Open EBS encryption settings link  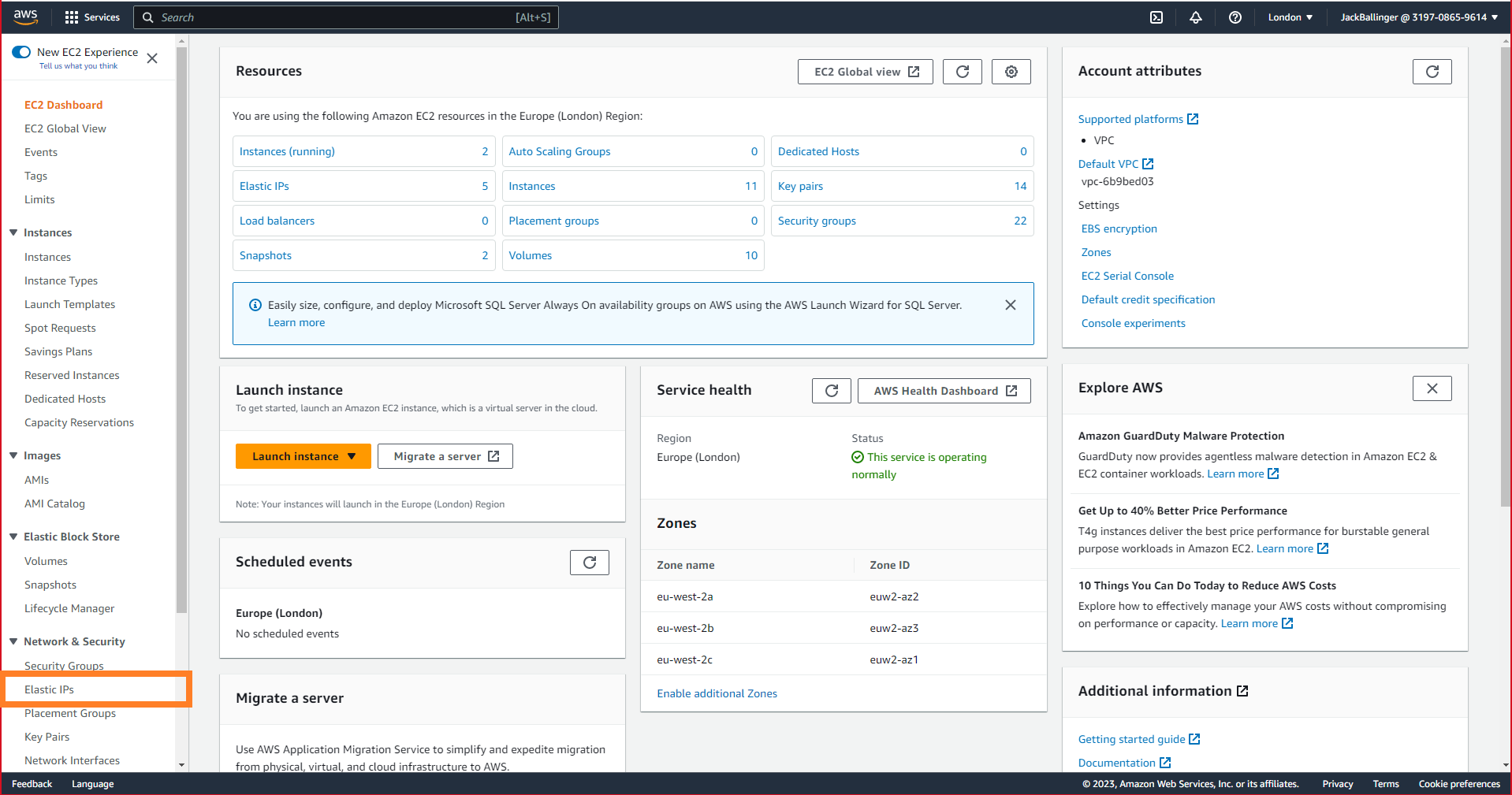pos(1119,228)
